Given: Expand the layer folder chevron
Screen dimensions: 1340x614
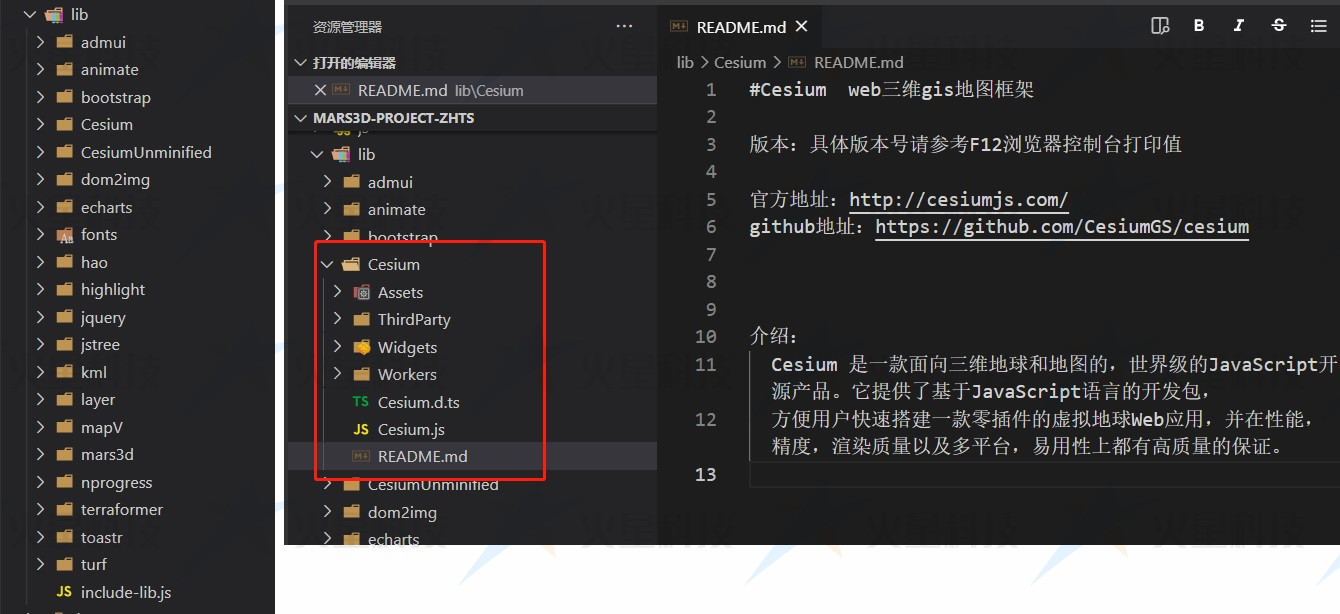Looking at the screenshot, I should point(40,400).
